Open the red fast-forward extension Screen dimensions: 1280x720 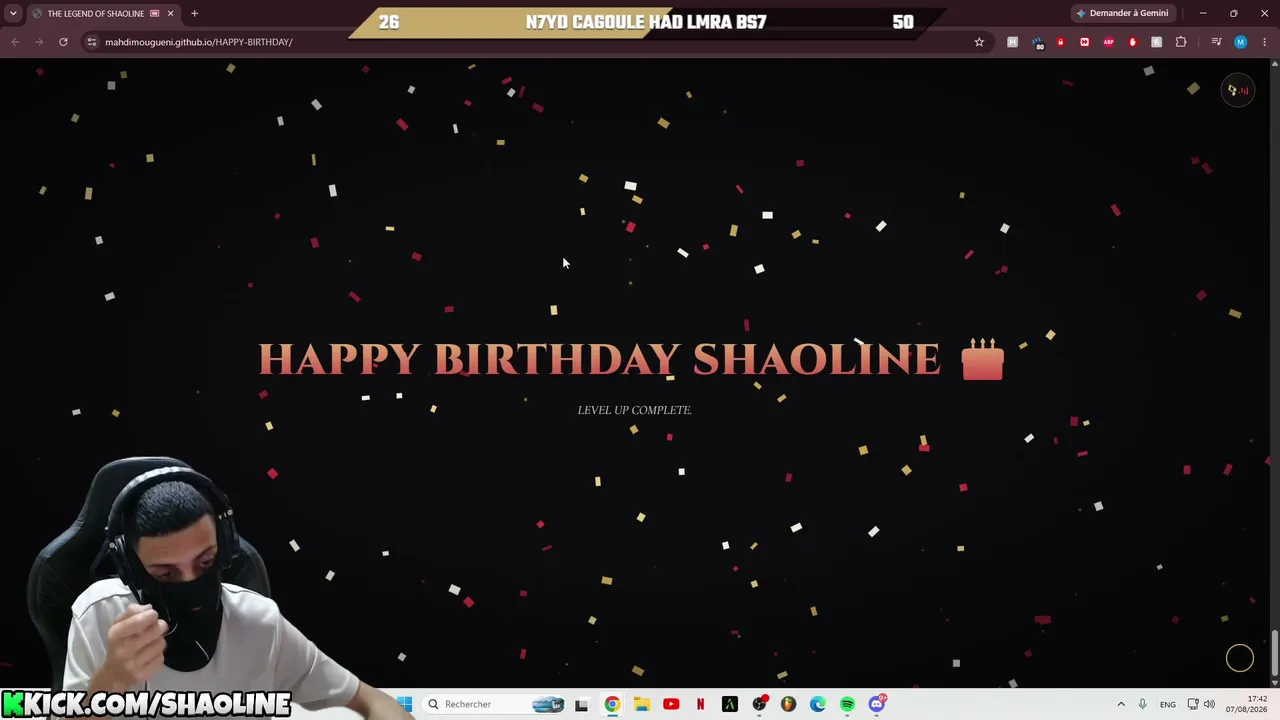[1085, 42]
